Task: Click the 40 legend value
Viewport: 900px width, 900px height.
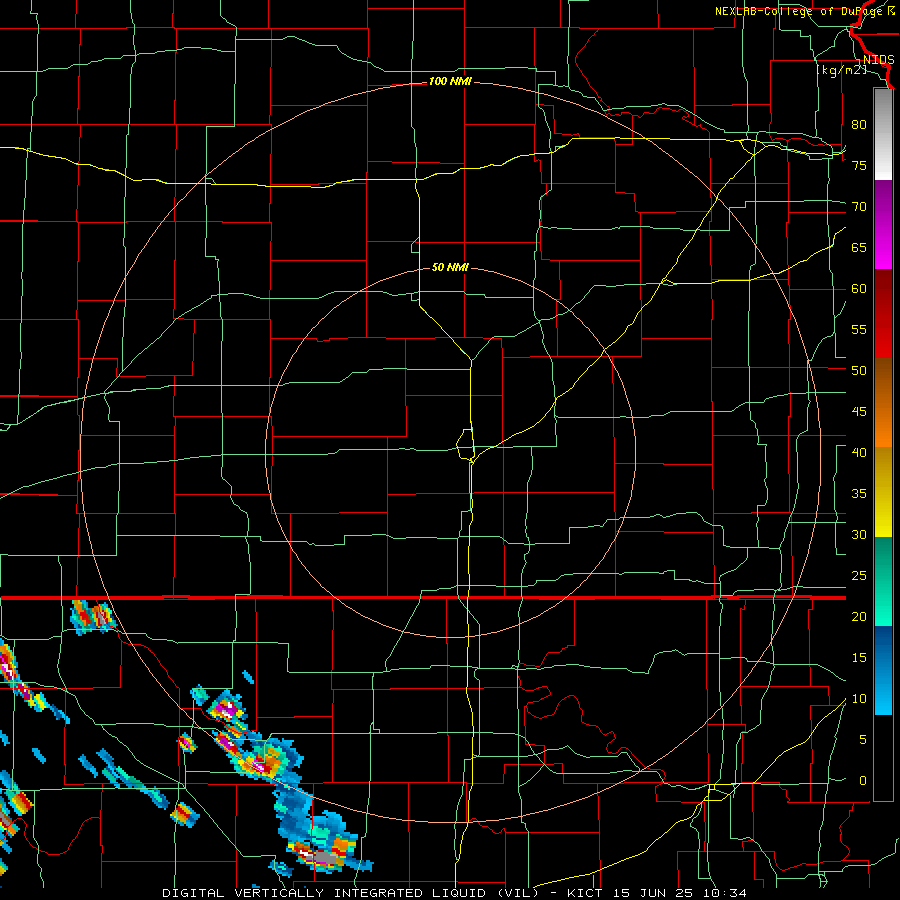Action: 859,453
